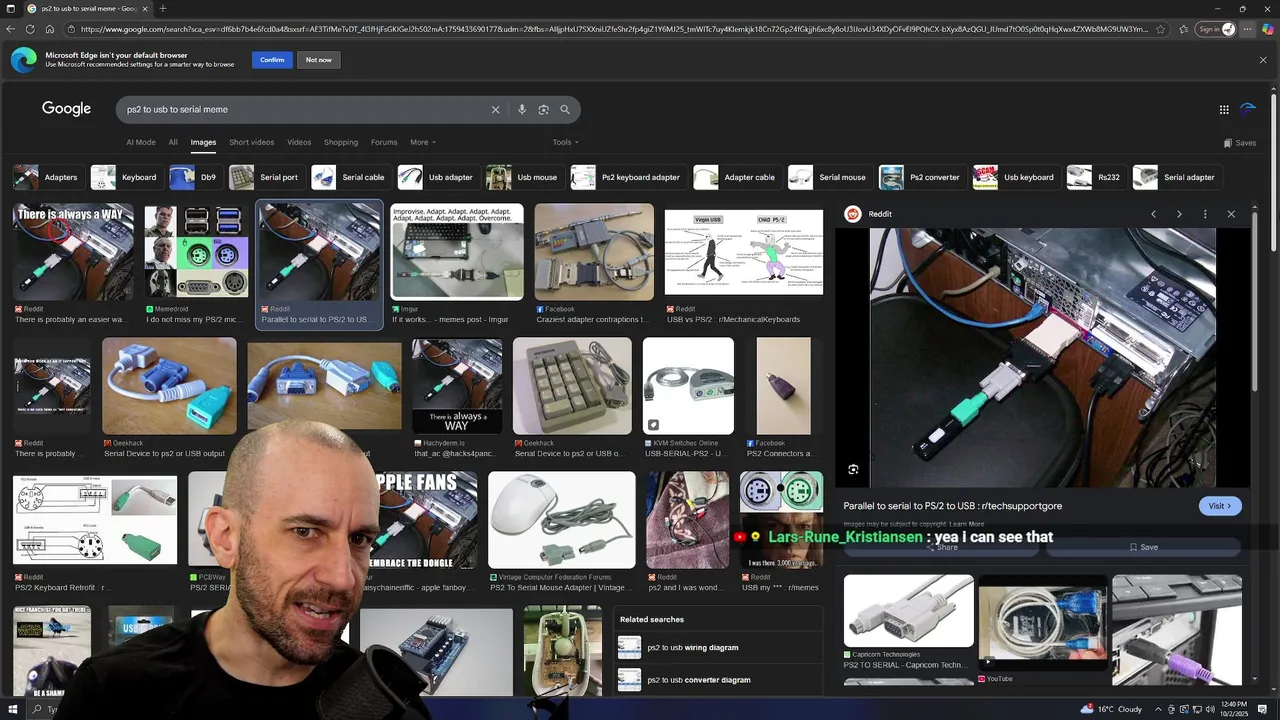Submit the search with the magnifier icon
The height and width of the screenshot is (720, 1280).
[565, 109]
